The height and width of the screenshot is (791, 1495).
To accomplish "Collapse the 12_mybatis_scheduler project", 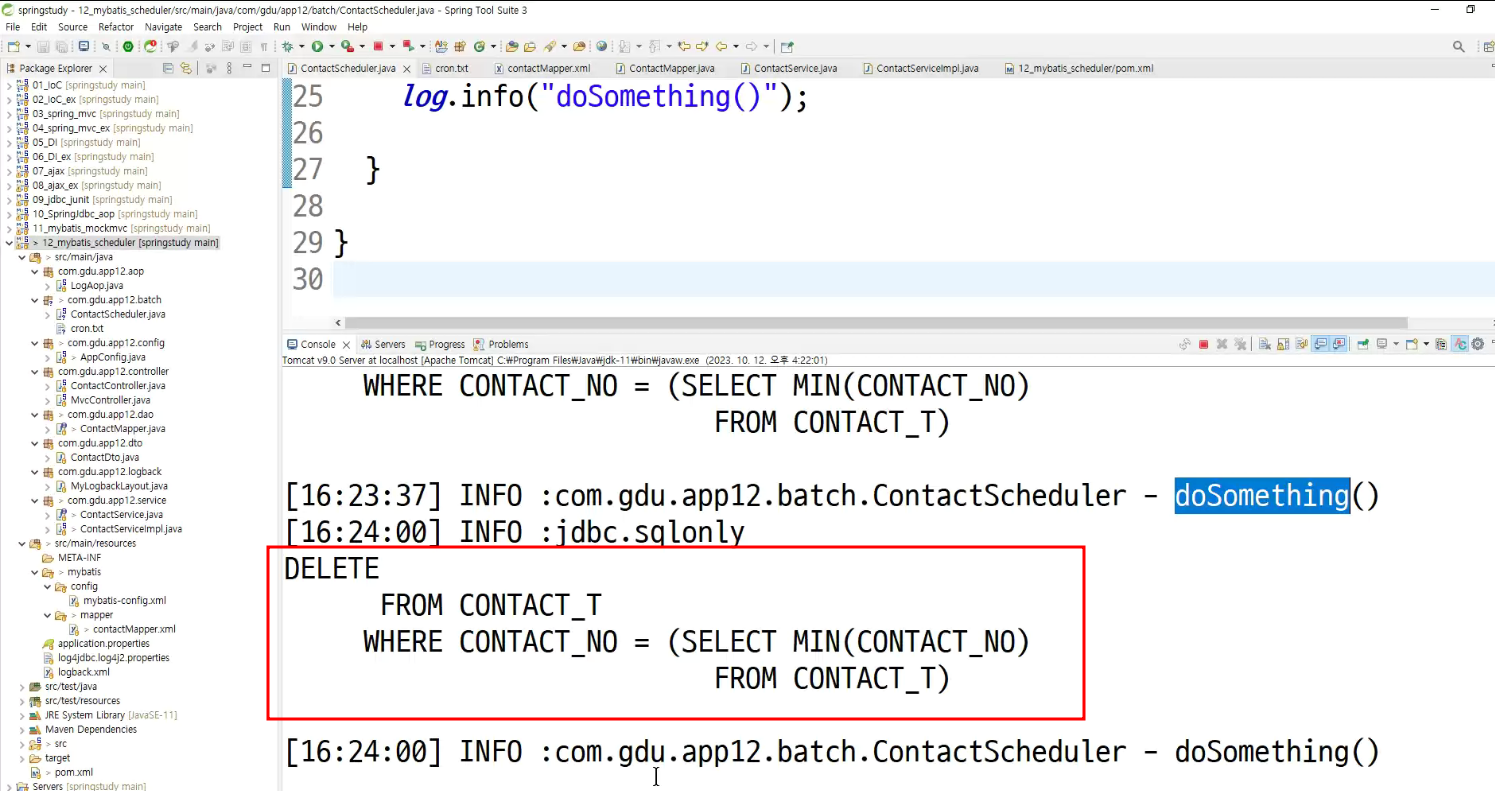I will (x=10, y=243).
